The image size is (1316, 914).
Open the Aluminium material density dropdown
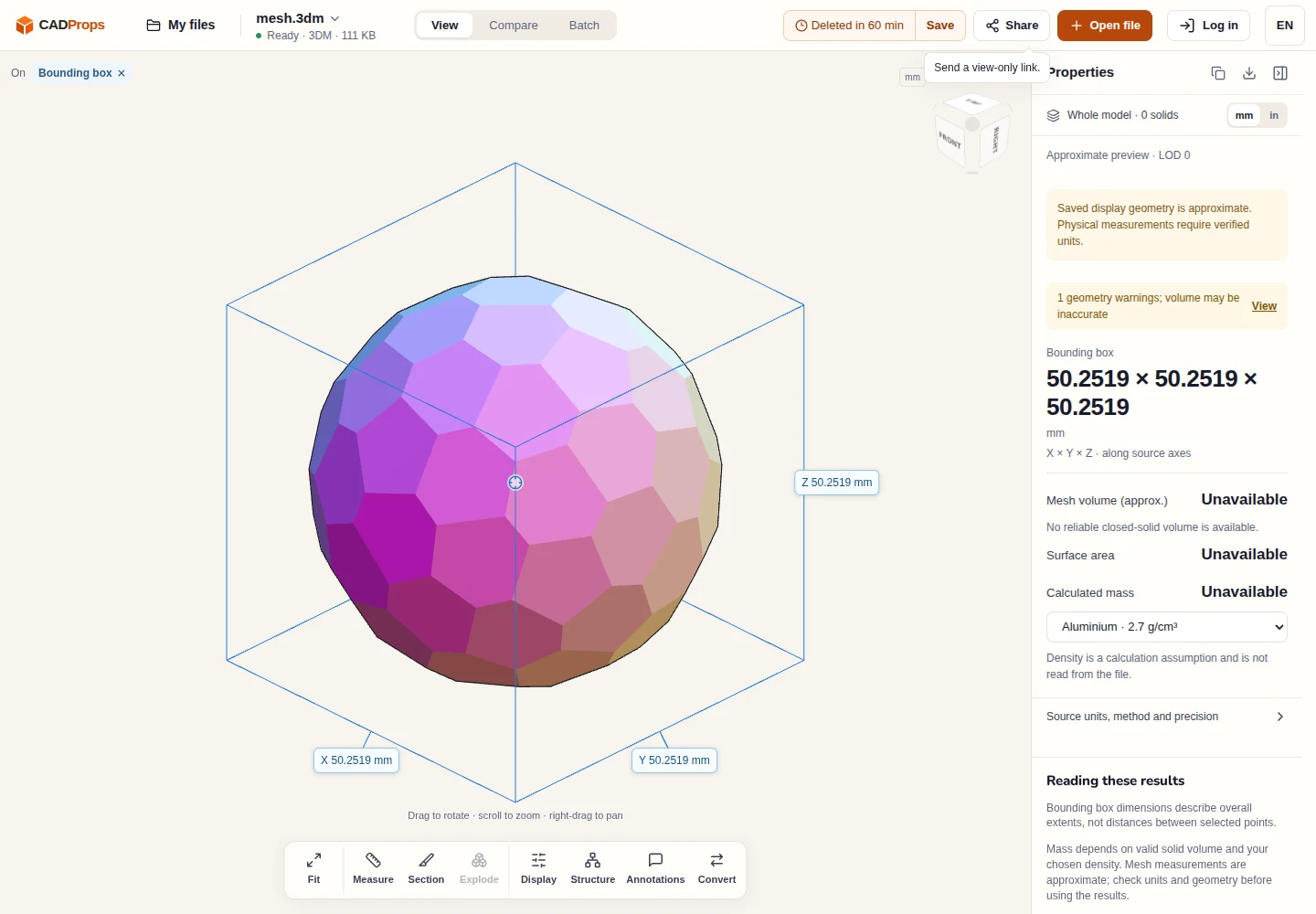coord(1167,627)
